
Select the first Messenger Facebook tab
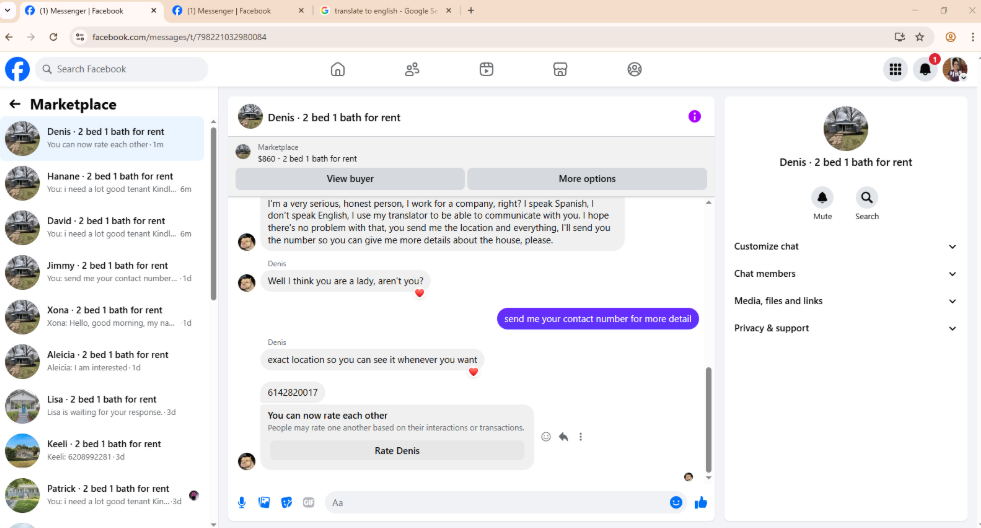click(91, 11)
